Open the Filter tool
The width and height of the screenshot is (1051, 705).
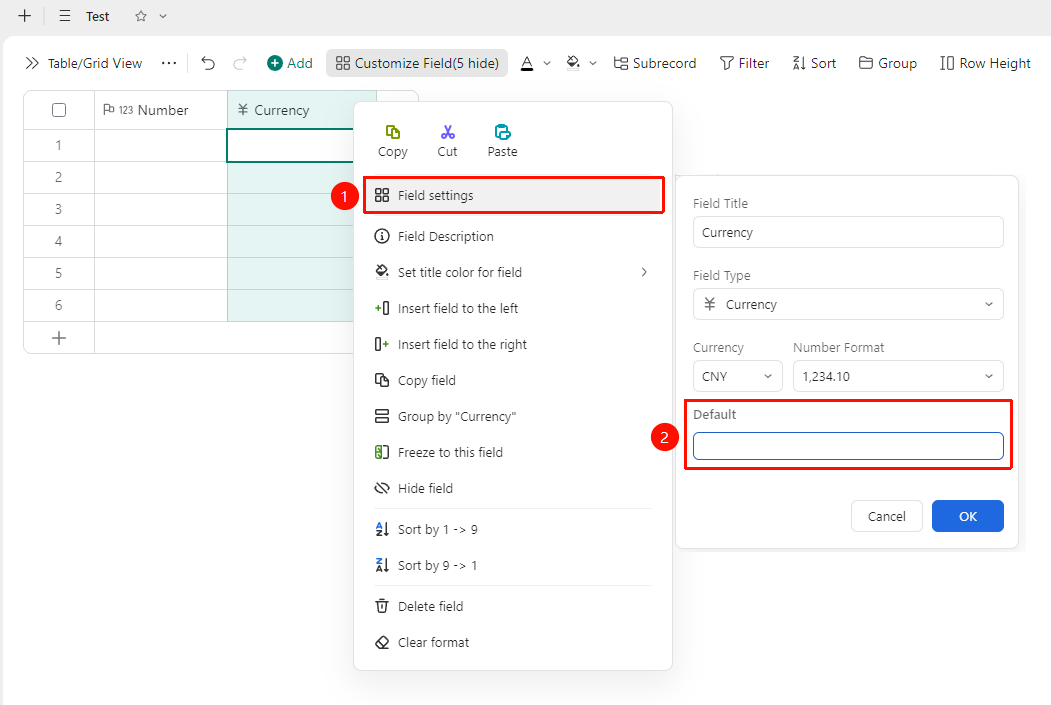click(744, 63)
